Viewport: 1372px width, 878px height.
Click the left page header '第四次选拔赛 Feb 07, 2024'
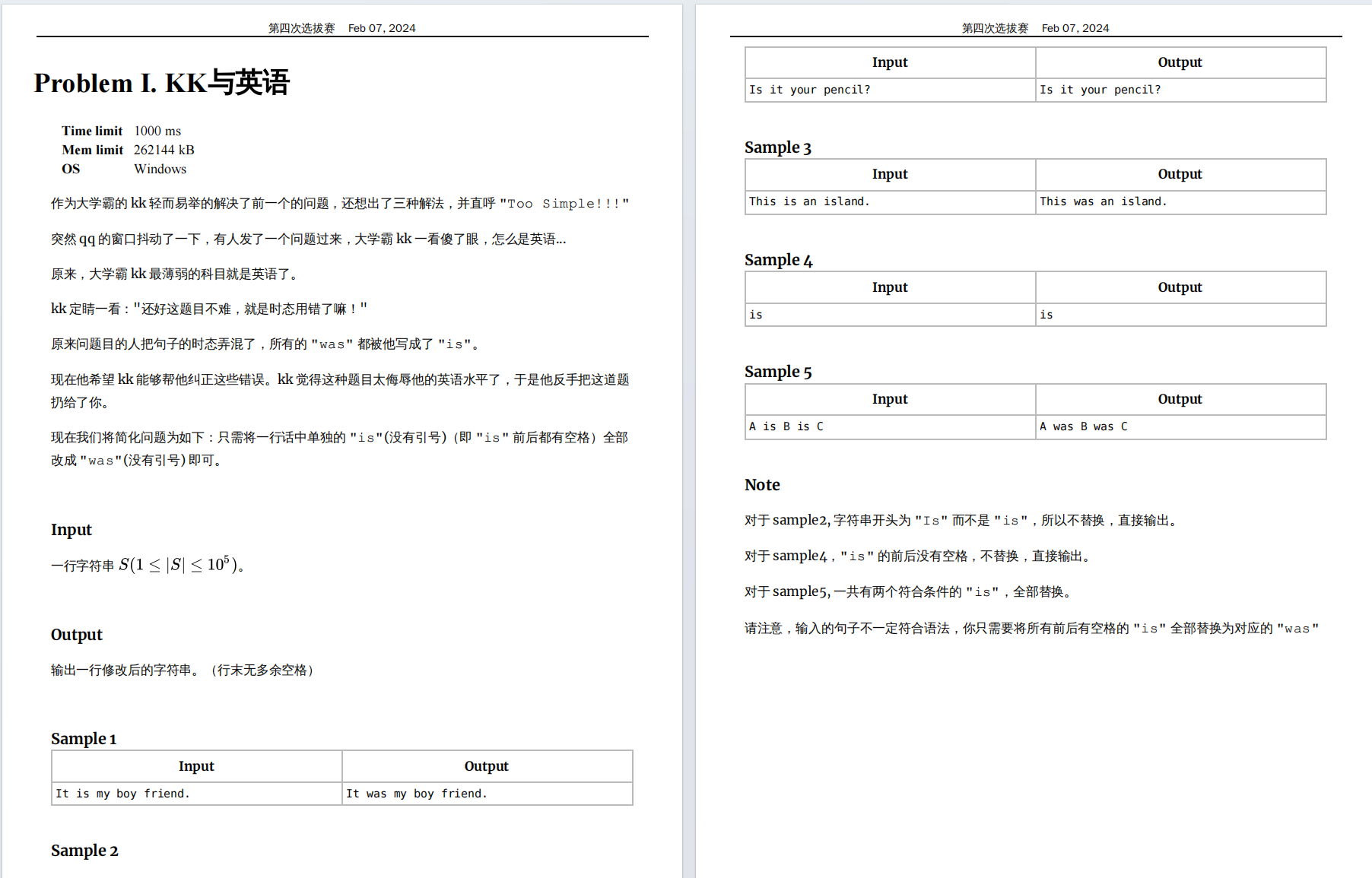(341, 28)
